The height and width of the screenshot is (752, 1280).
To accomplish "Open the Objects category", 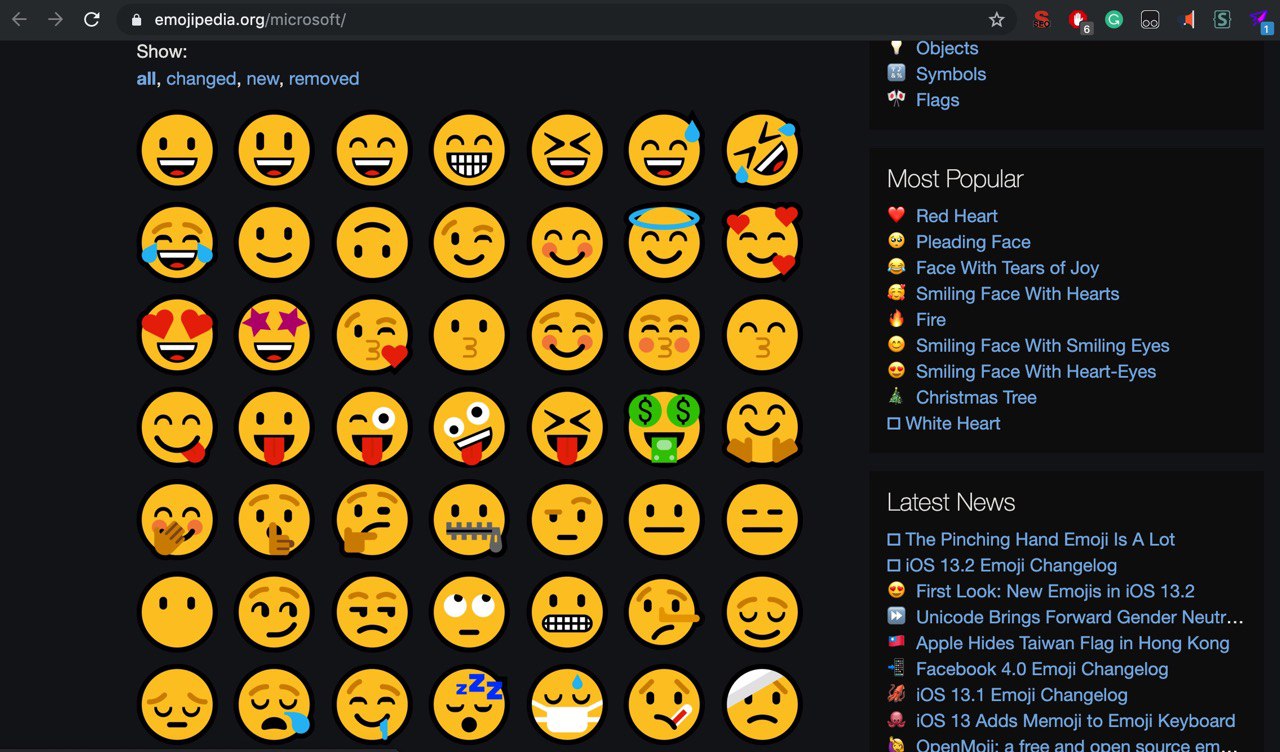I will (x=947, y=48).
